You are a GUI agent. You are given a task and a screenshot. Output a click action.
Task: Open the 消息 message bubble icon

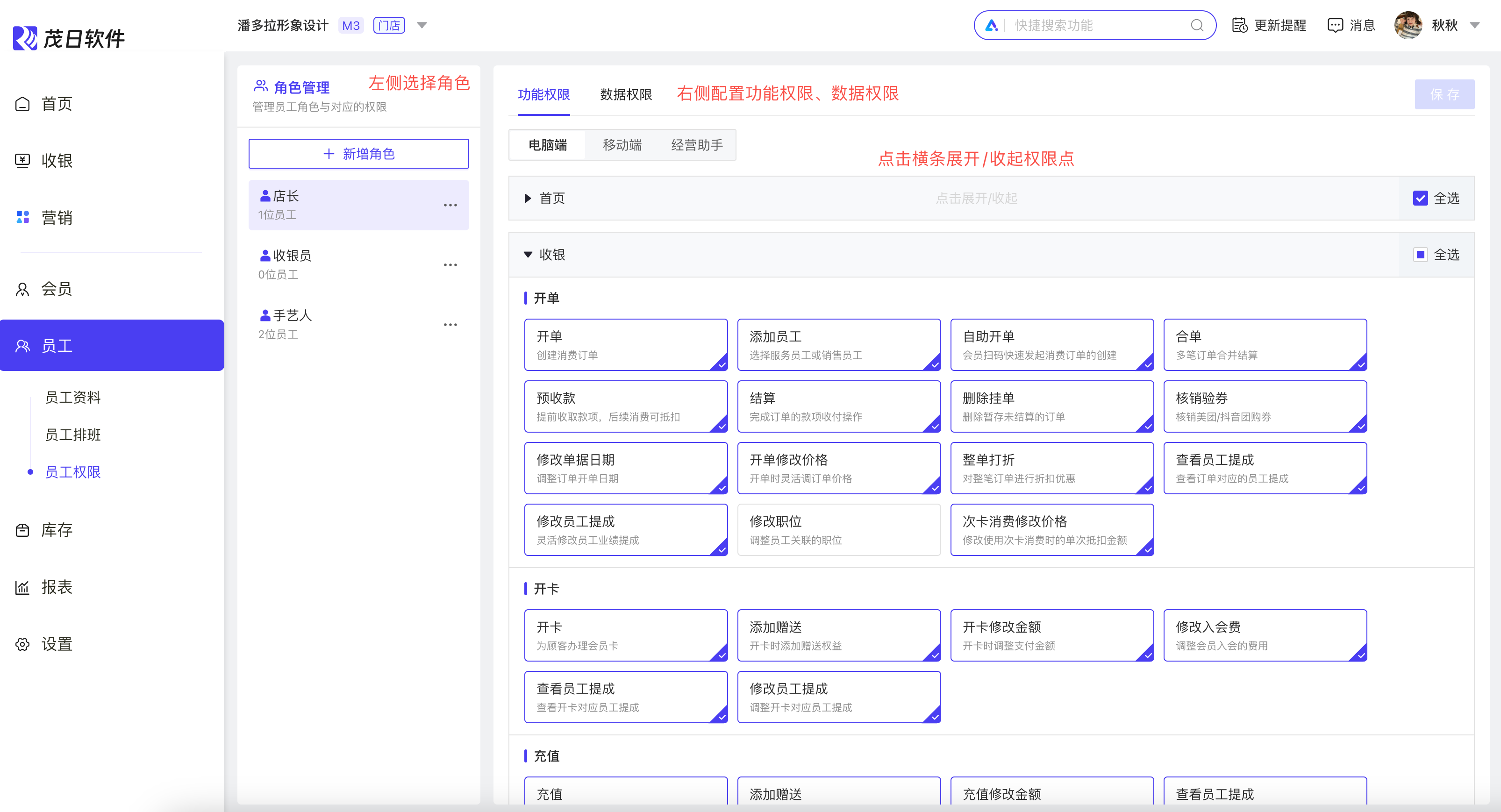[1334, 26]
